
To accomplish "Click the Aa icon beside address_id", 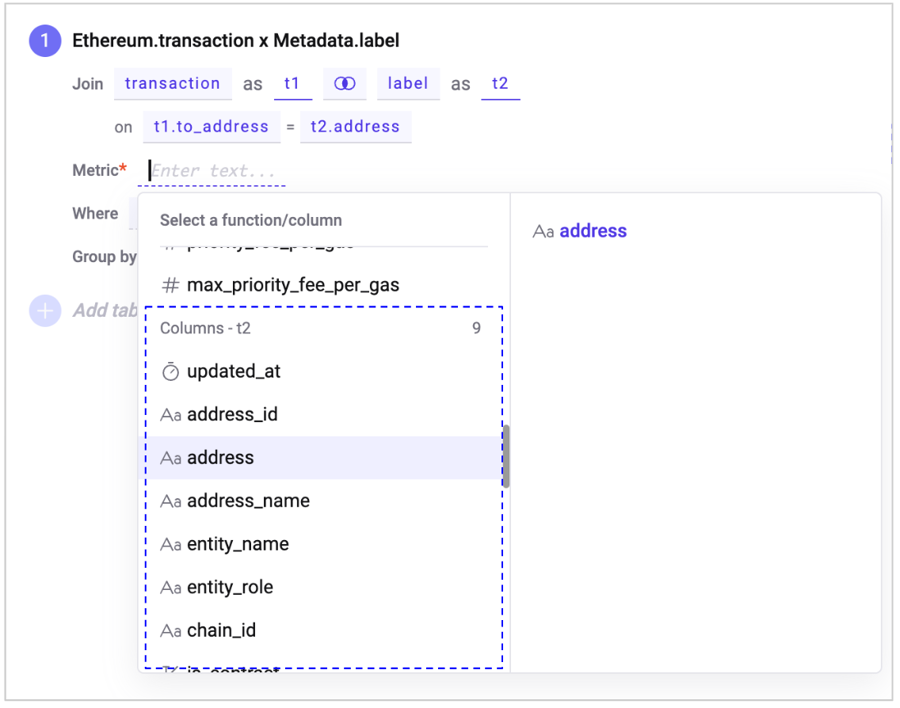I will tap(170, 415).
